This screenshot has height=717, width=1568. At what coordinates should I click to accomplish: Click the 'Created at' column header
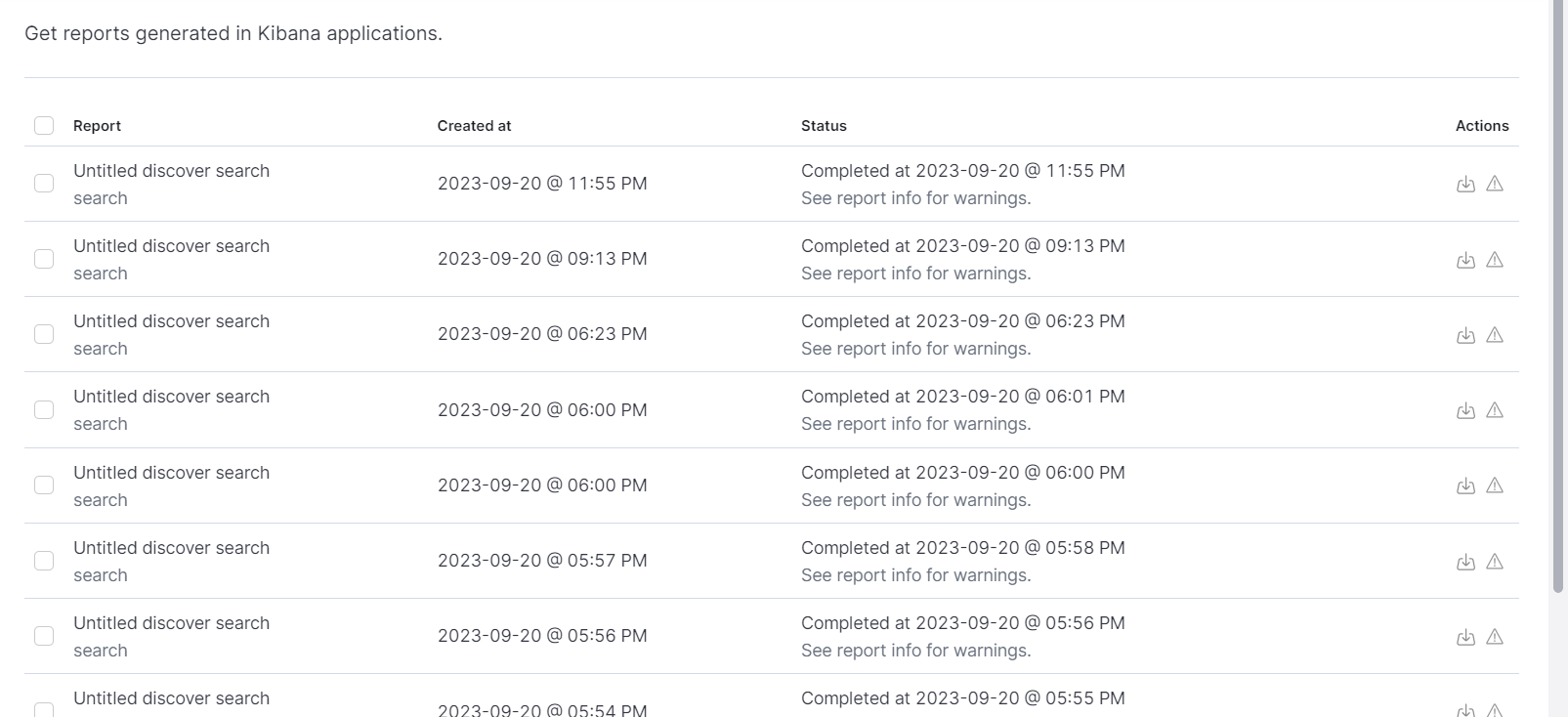tap(474, 126)
